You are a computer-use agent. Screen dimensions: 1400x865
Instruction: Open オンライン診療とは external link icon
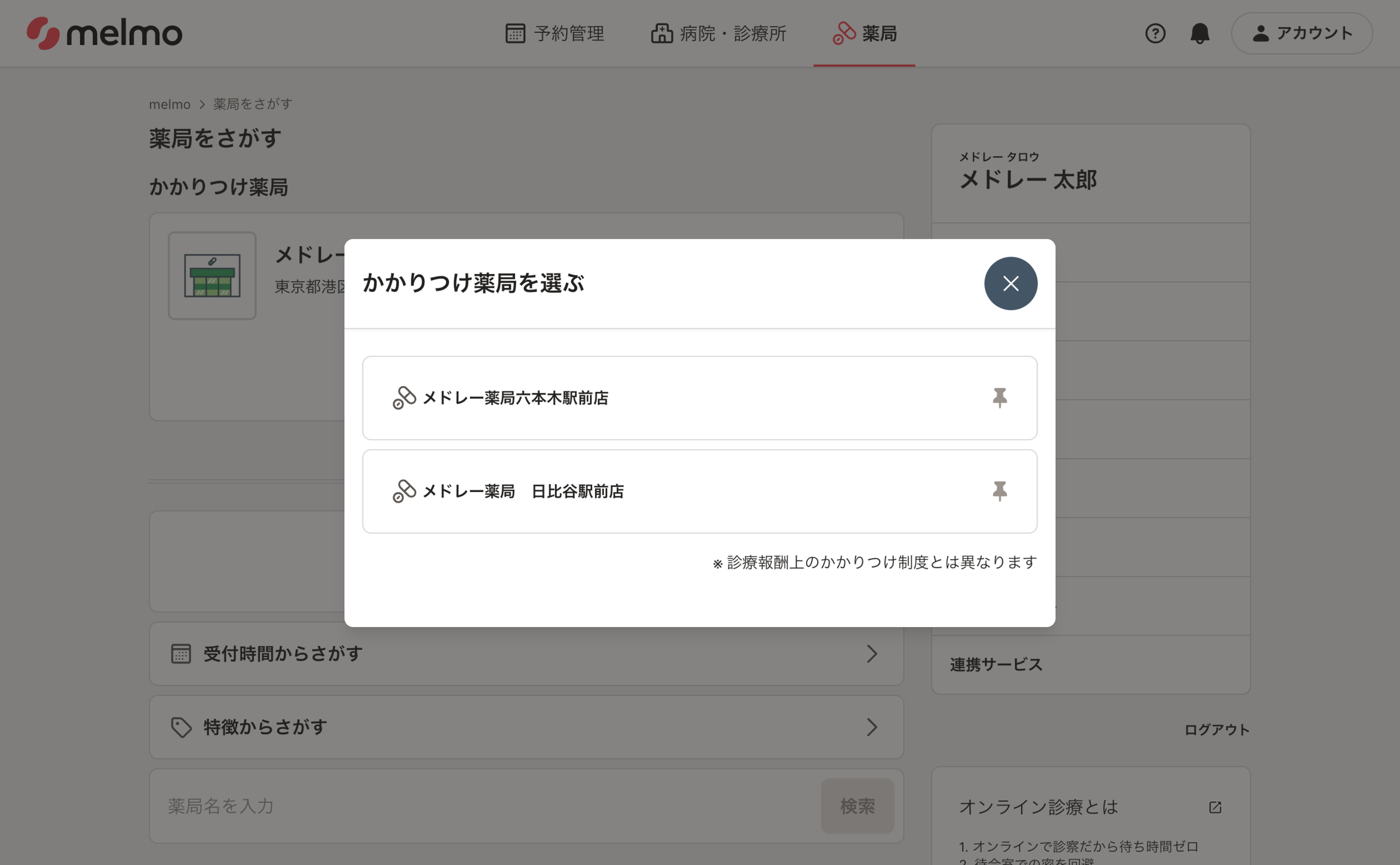click(x=1215, y=807)
